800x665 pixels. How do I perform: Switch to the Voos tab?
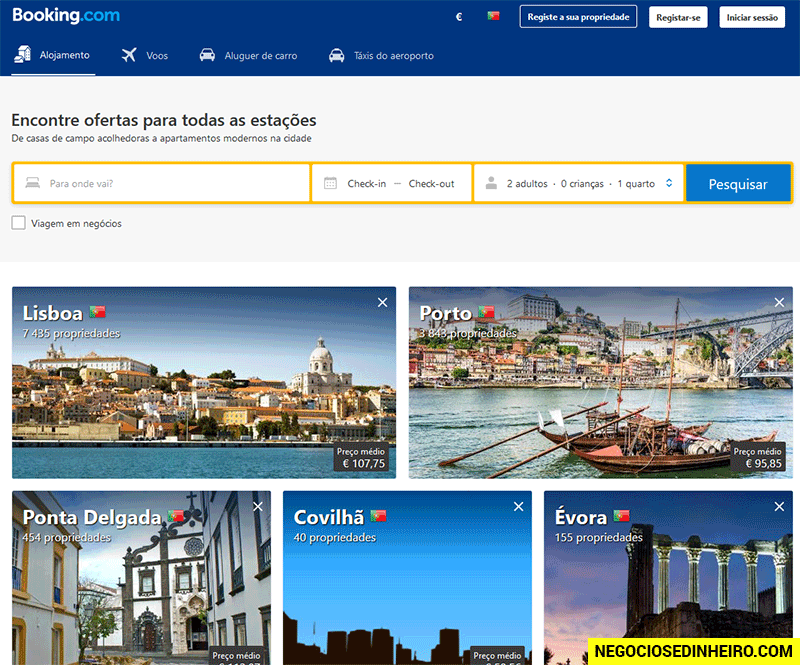click(x=144, y=55)
